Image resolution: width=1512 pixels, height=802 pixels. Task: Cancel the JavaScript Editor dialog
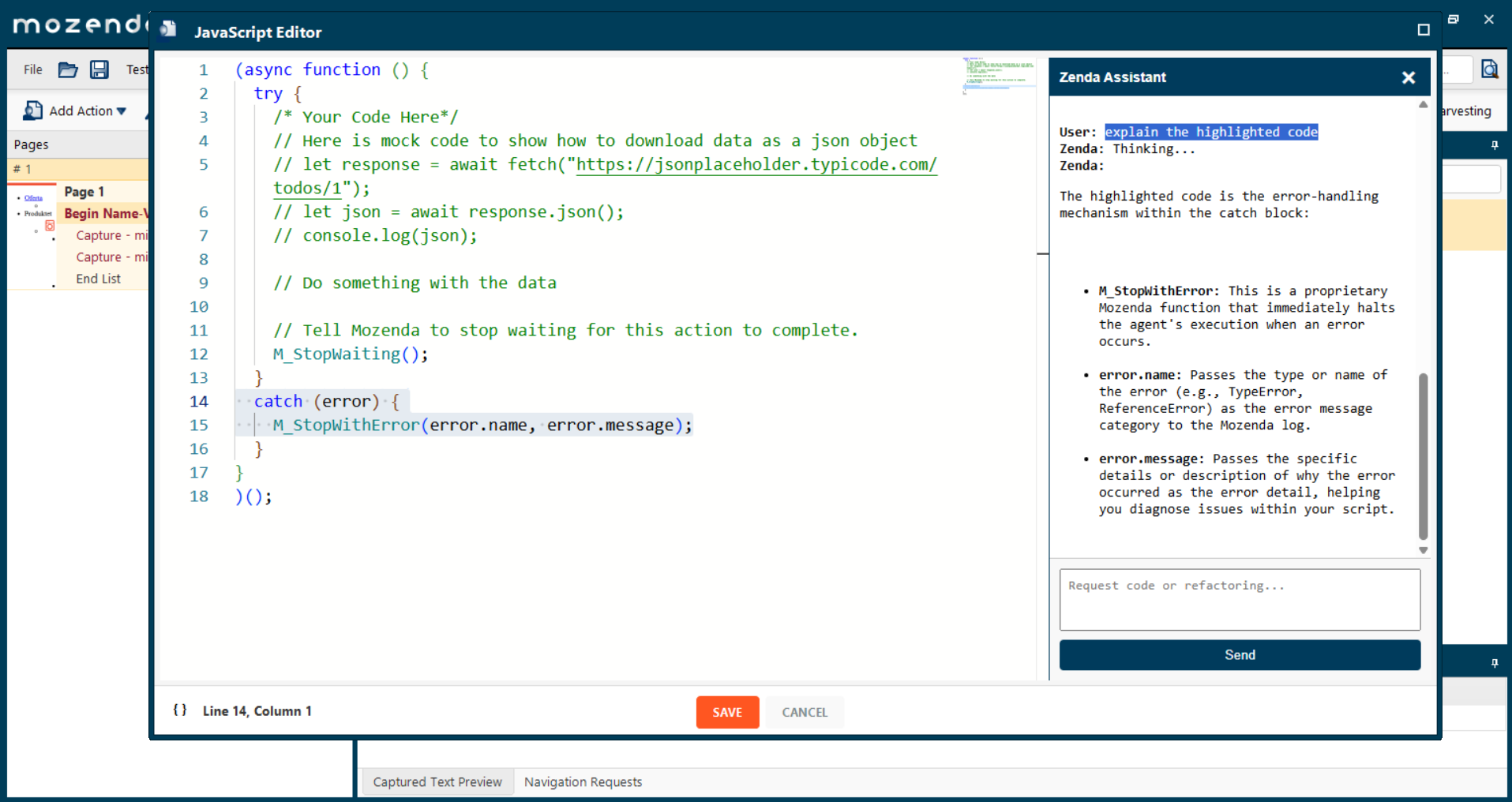click(805, 712)
